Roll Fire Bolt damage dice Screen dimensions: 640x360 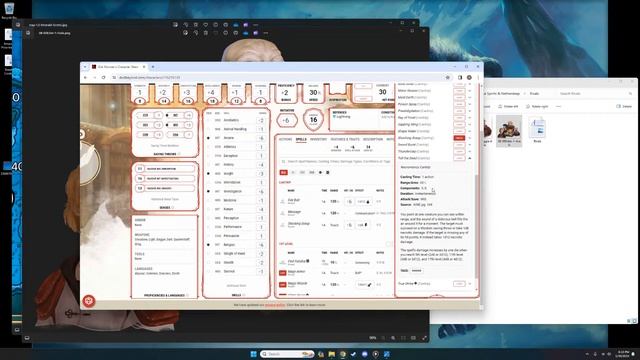[x=363, y=202]
